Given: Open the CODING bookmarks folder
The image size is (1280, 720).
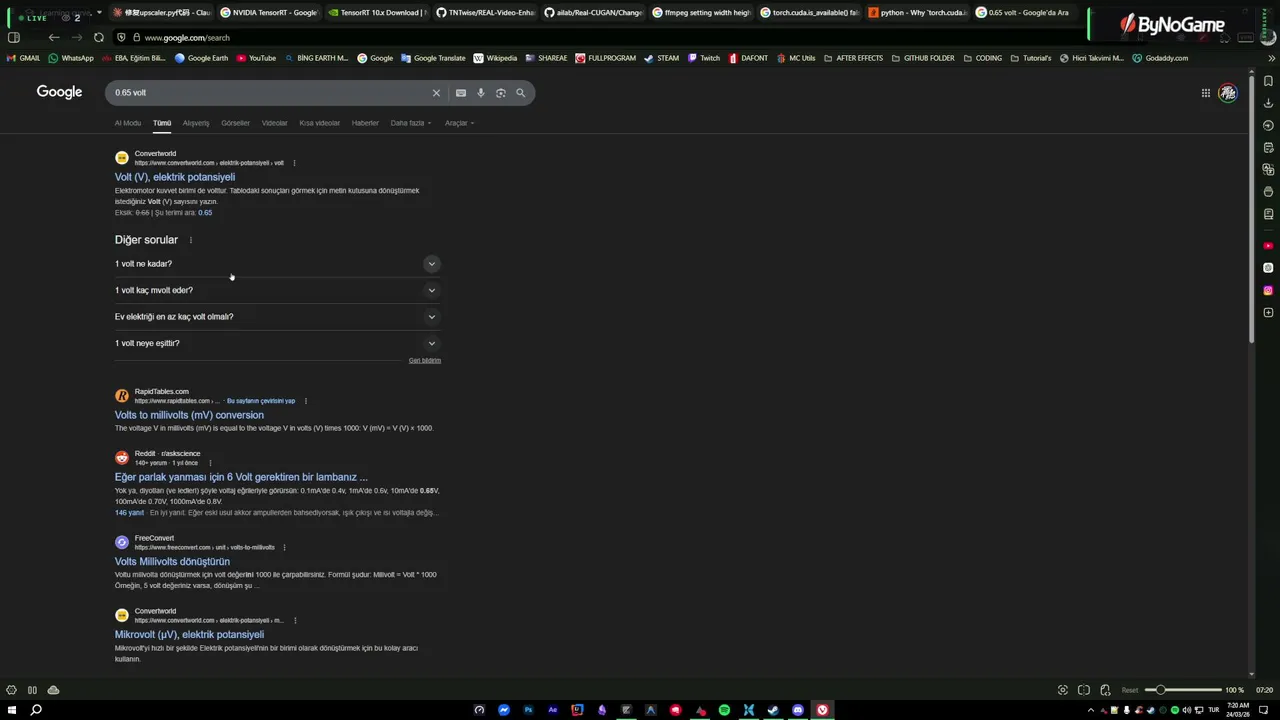Looking at the screenshot, I should (x=983, y=58).
